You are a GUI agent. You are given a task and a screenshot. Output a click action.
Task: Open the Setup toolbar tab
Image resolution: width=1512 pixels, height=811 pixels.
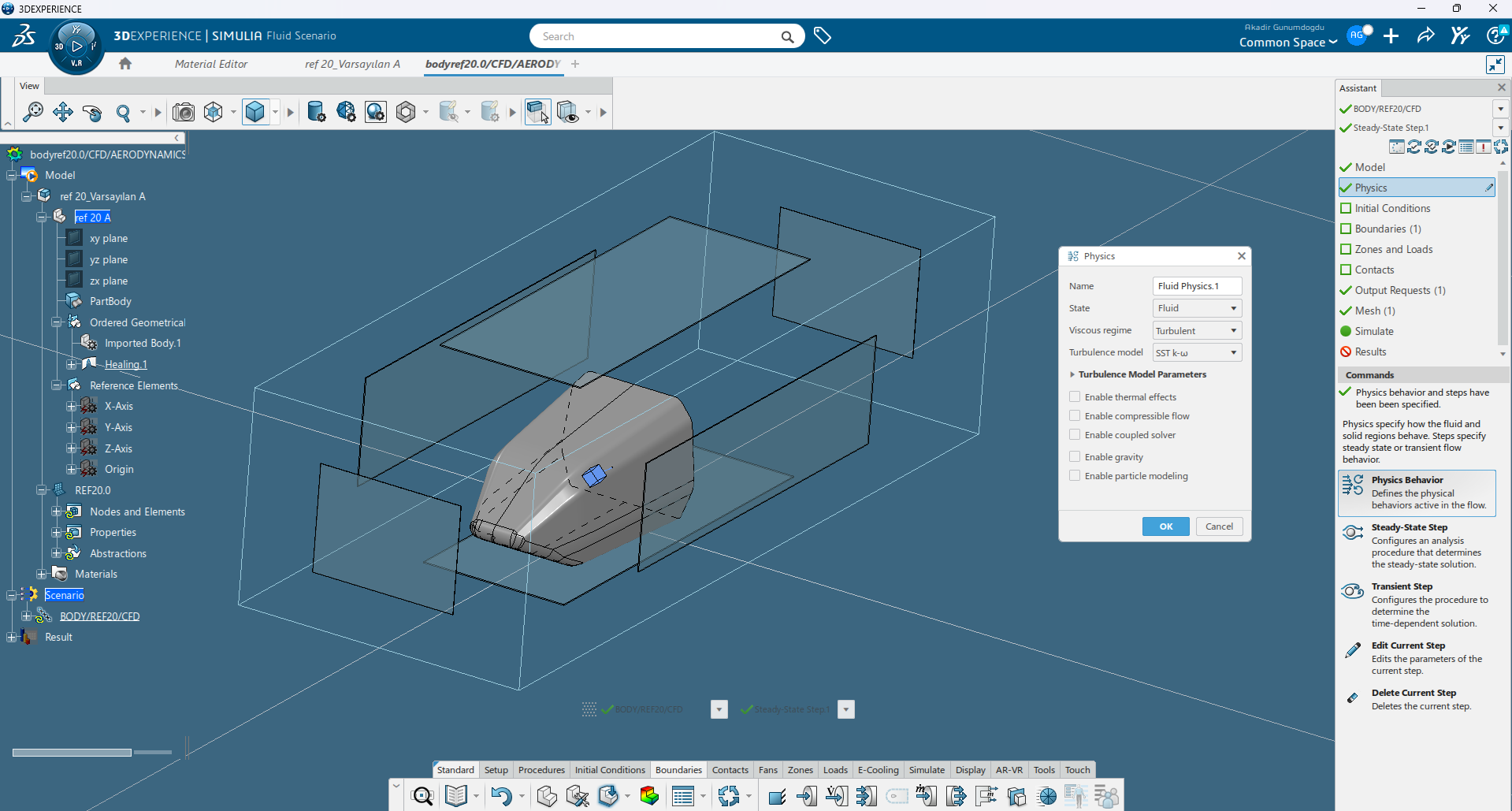[x=496, y=770]
